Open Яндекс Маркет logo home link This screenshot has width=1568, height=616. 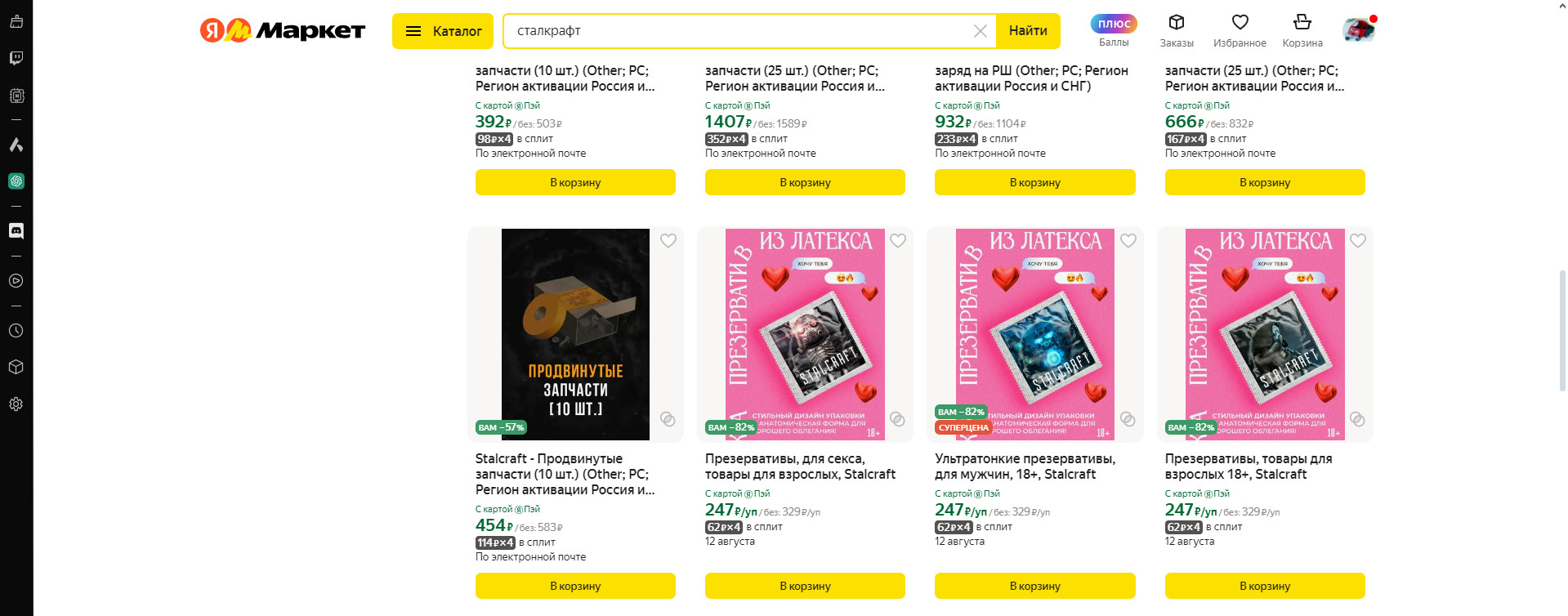(283, 31)
